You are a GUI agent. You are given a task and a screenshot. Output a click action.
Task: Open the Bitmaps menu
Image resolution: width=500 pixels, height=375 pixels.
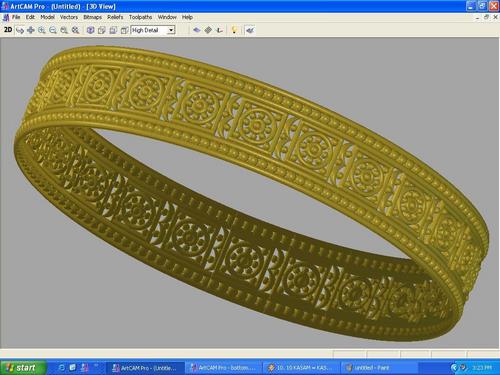pos(92,17)
